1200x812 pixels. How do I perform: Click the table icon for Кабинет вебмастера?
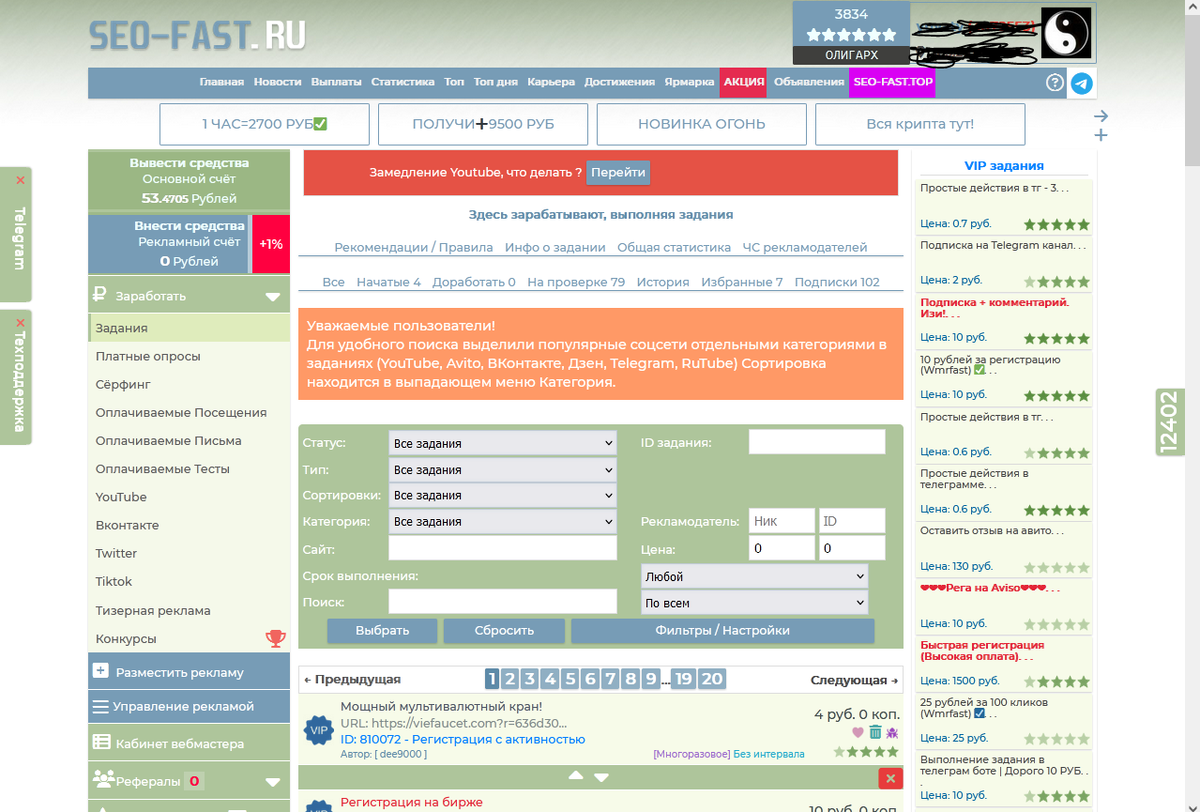pyautogui.click(x=101, y=742)
